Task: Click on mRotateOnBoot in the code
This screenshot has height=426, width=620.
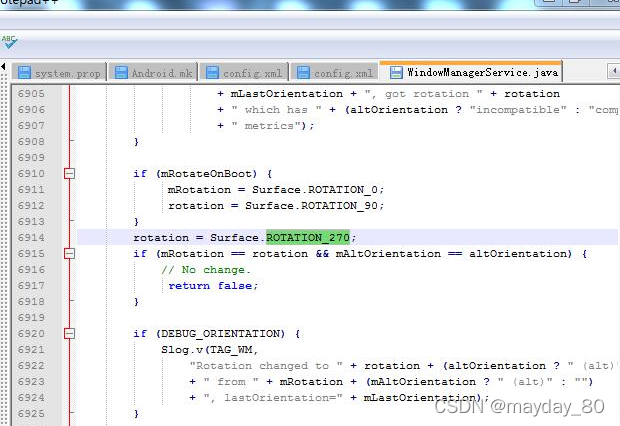Action: (206, 174)
